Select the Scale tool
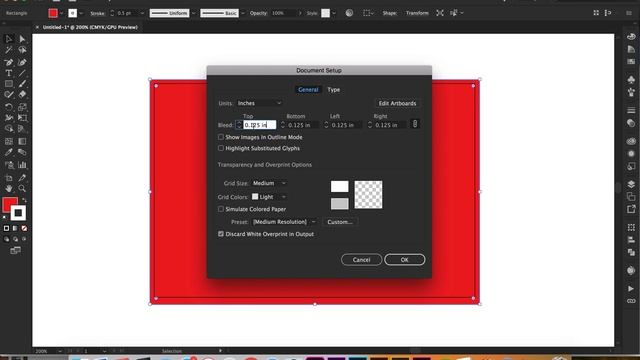The image size is (640, 360). 22,107
